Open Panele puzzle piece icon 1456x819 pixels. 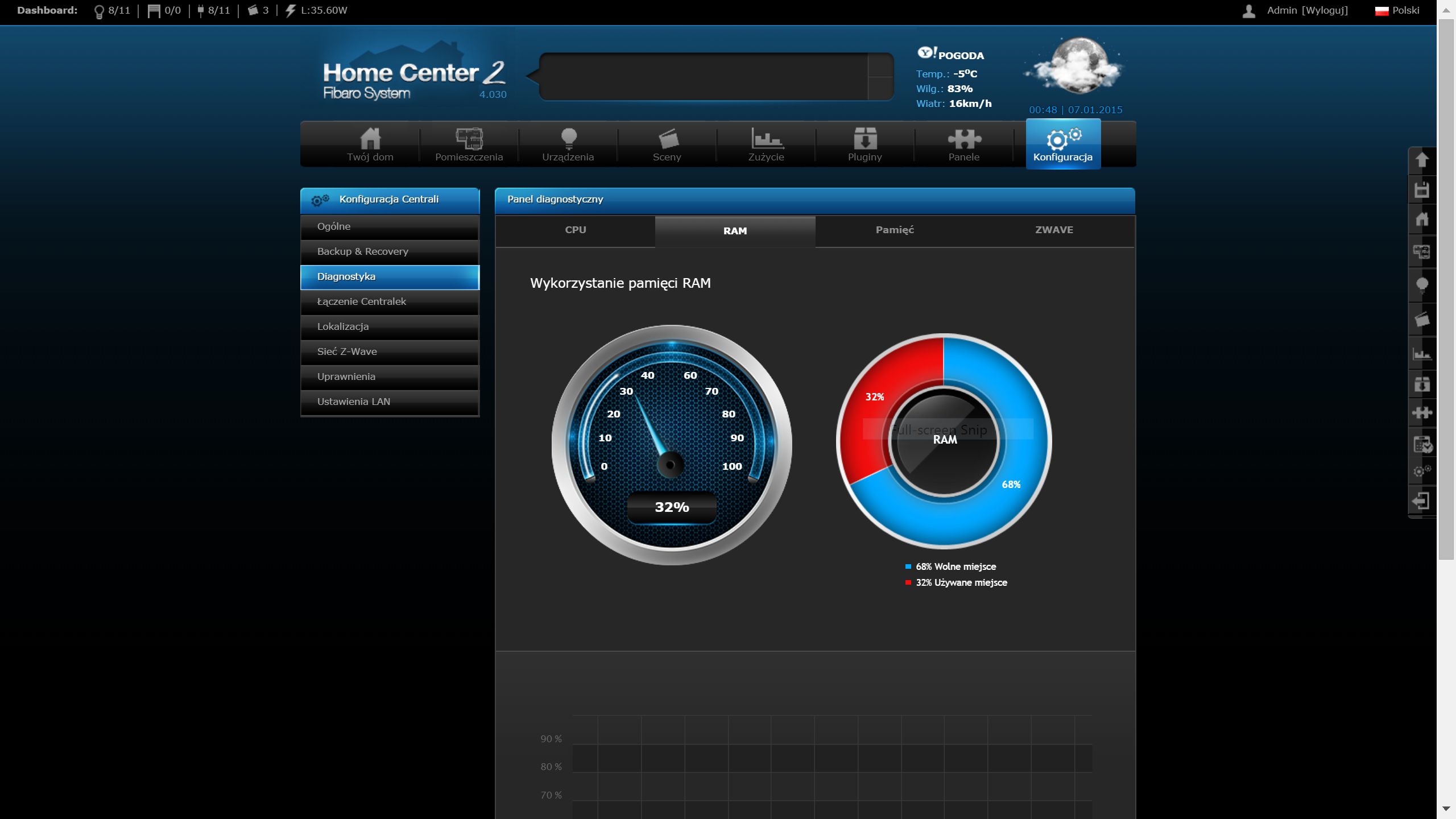pos(964,138)
